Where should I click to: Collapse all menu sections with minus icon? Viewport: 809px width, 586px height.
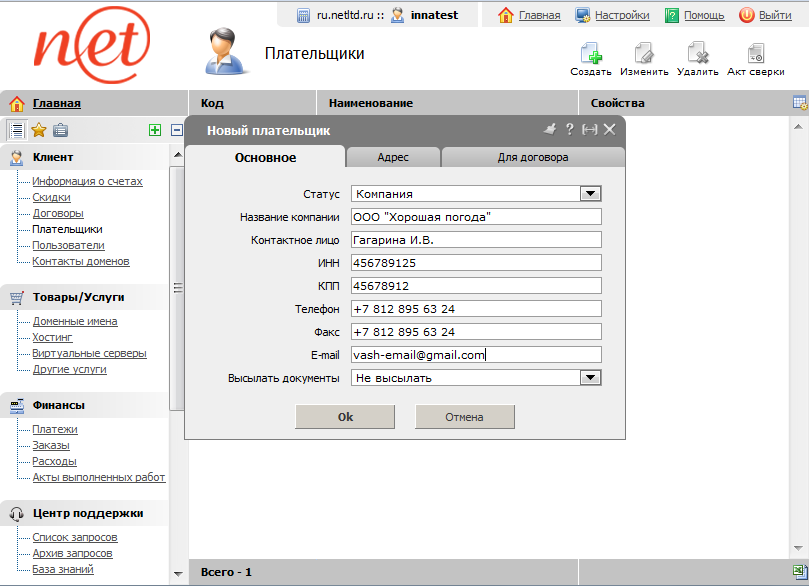177,129
